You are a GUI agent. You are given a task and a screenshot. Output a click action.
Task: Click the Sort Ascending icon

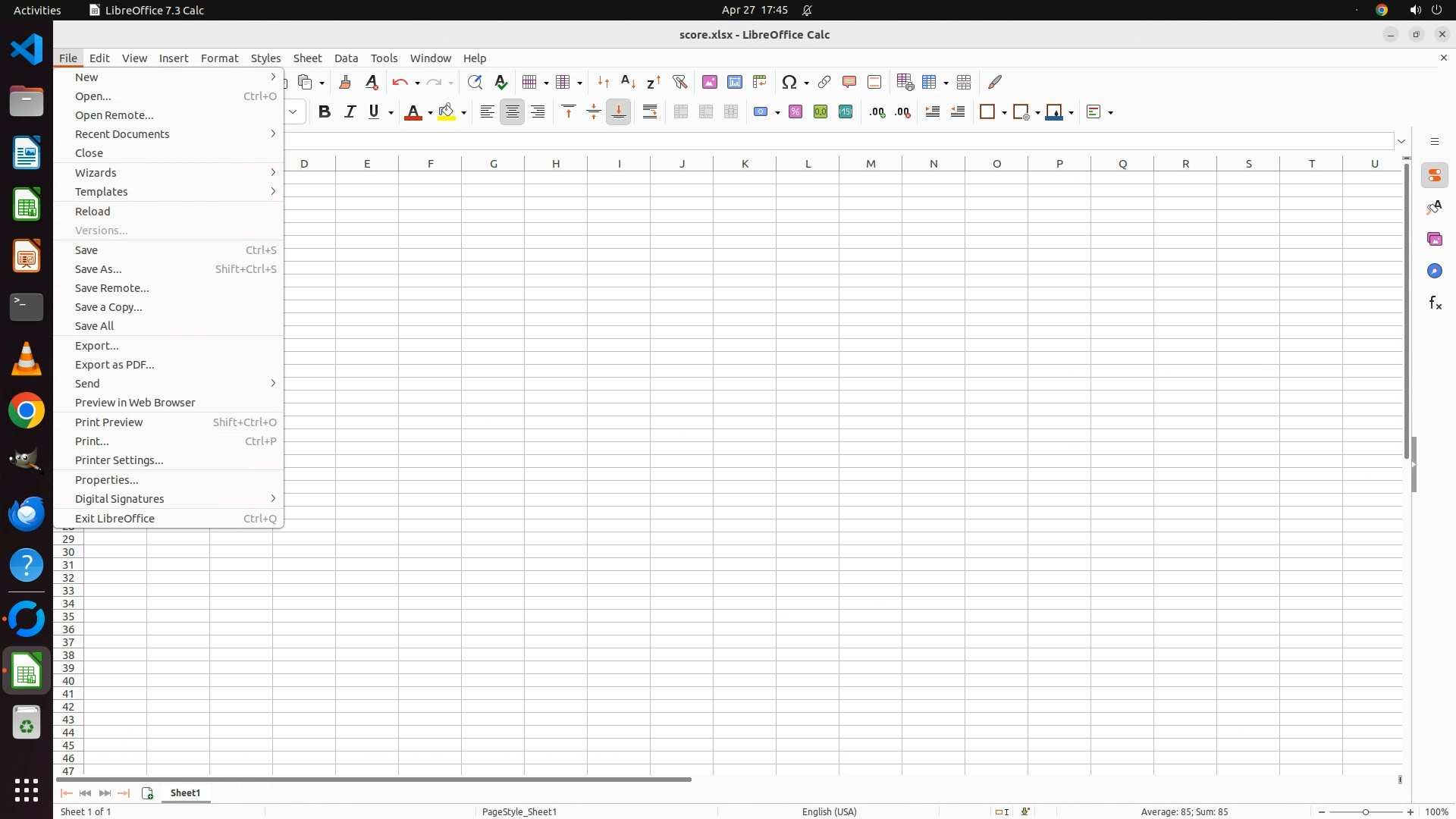coord(628,82)
